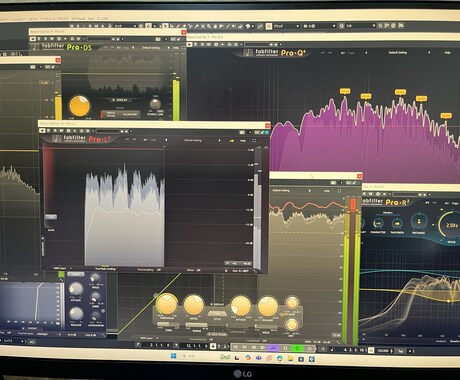Click Cubase tempo field showing 120.000
This screenshot has width=460, height=380.
point(384,351)
